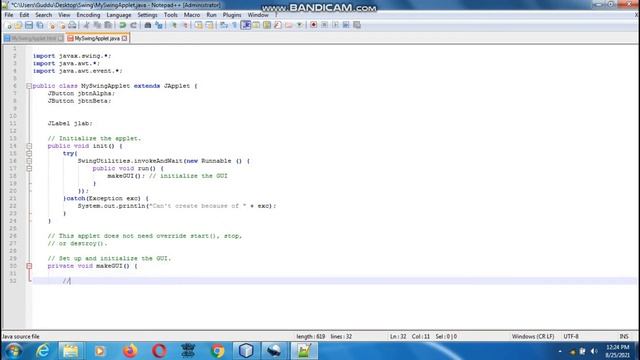
Task: Open Opera browser from the taskbar
Action: click(159, 351)
